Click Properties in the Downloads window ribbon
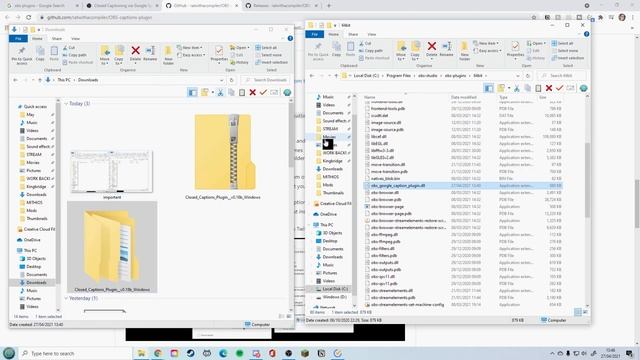640x360 pixels. (x=219, y=54)
